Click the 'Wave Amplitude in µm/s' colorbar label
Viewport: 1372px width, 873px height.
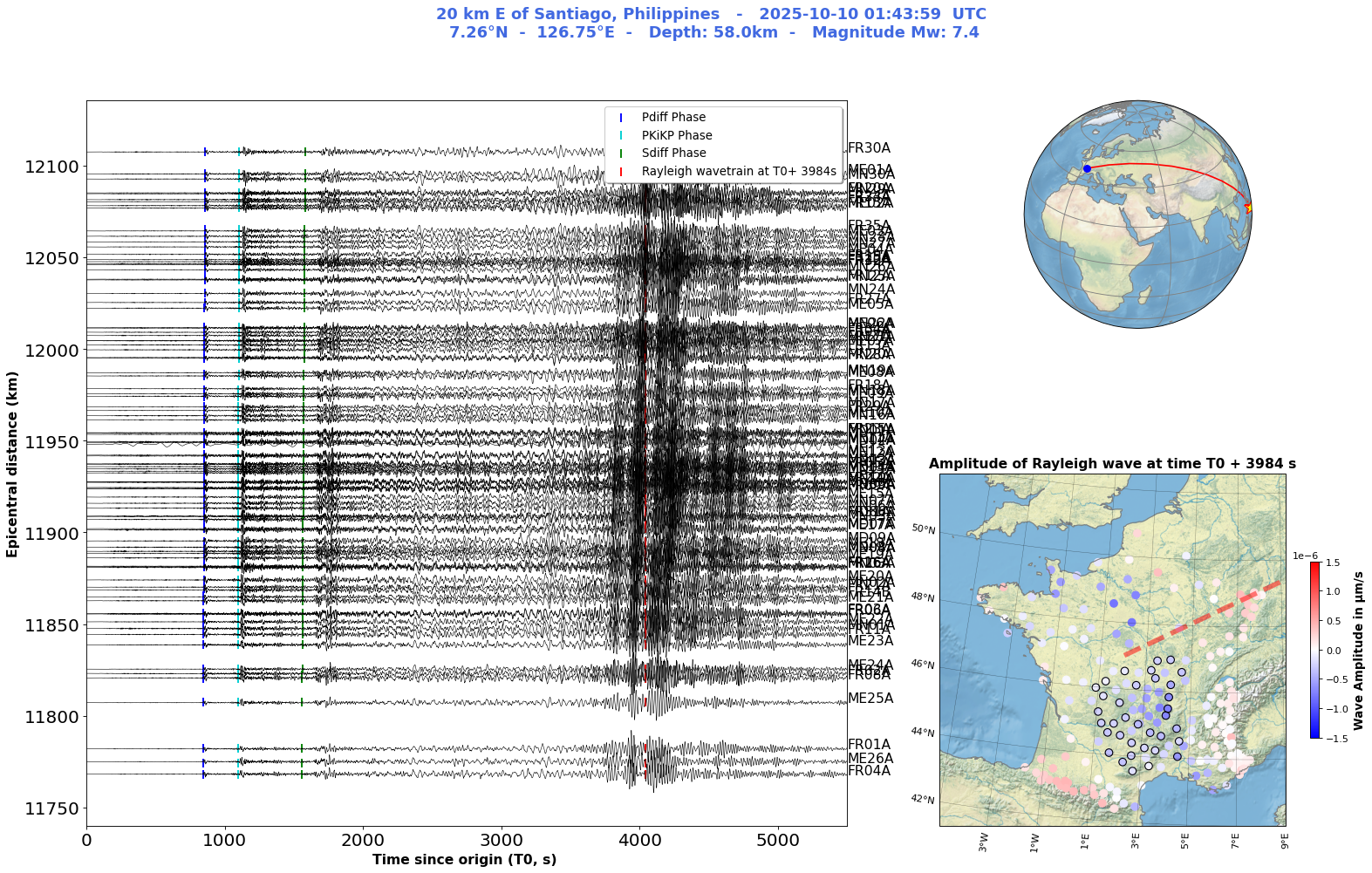pos(1358,651)
